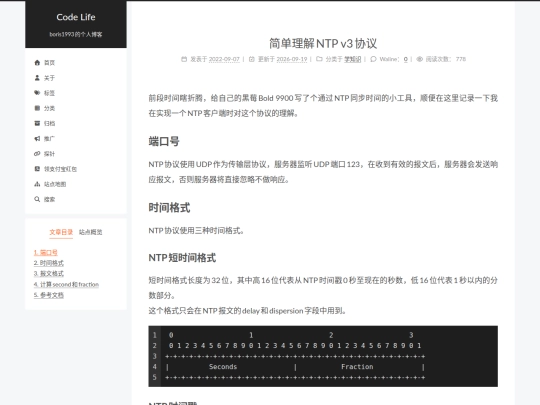Click the calendar icon before 发表于
This screenshot has width=540, height=405.
pos(184,59)
